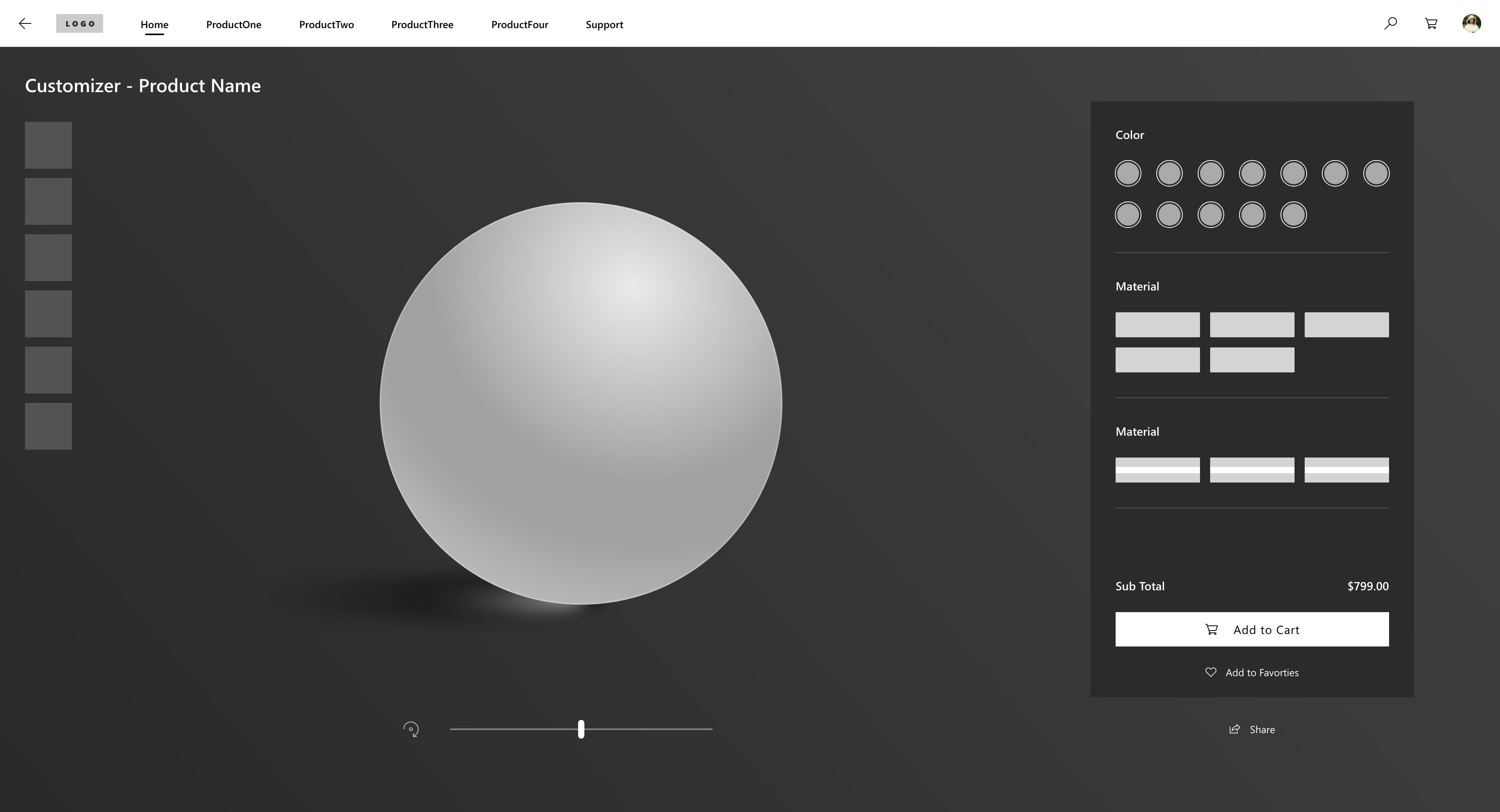Select the first color swatch in top row

point(1128,173)
